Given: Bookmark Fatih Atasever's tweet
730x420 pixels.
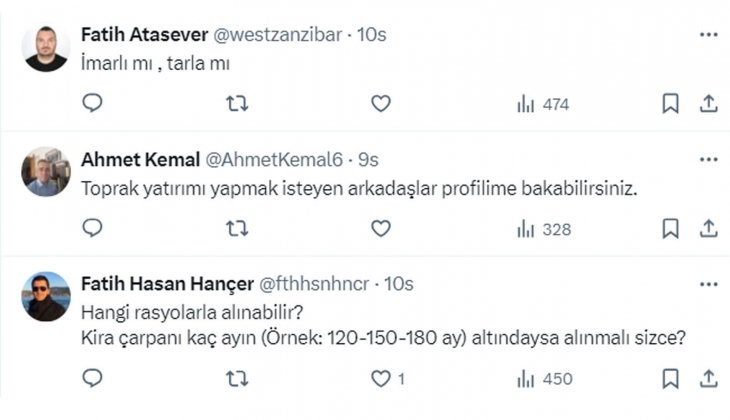Looking at the screenshot, I should (670, 103).
